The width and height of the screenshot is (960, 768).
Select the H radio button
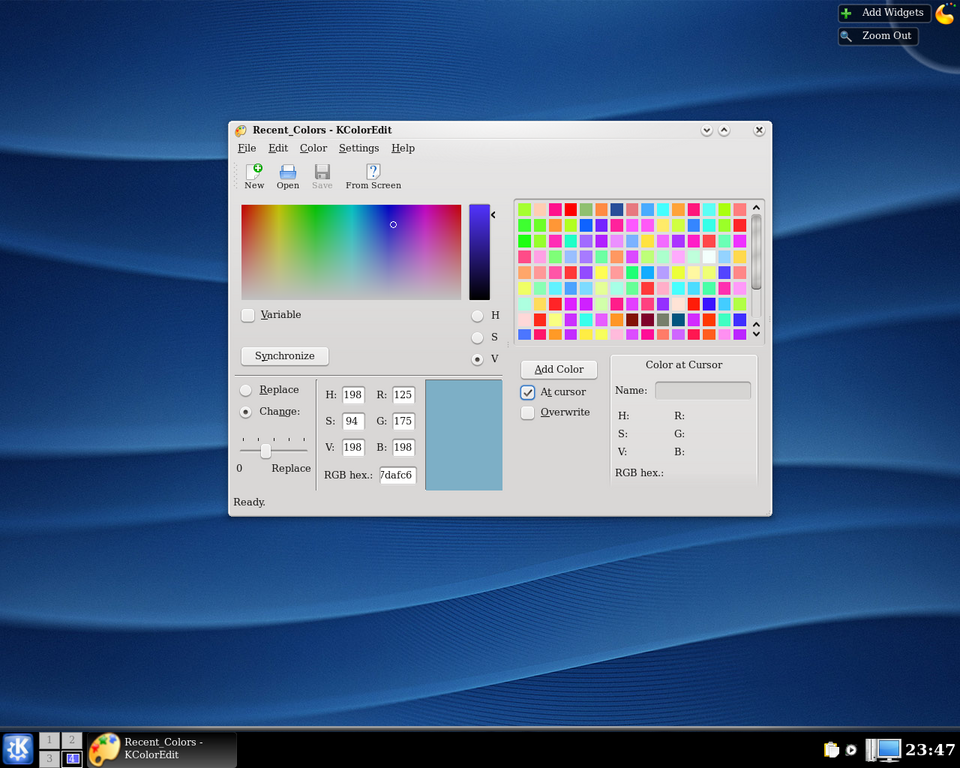pos(477,315)
